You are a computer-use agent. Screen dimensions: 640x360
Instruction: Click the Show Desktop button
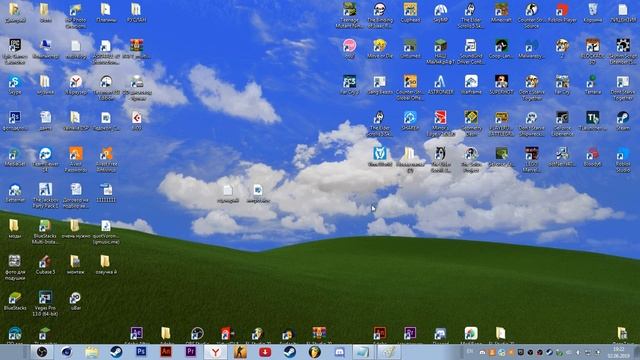point(636,352)
